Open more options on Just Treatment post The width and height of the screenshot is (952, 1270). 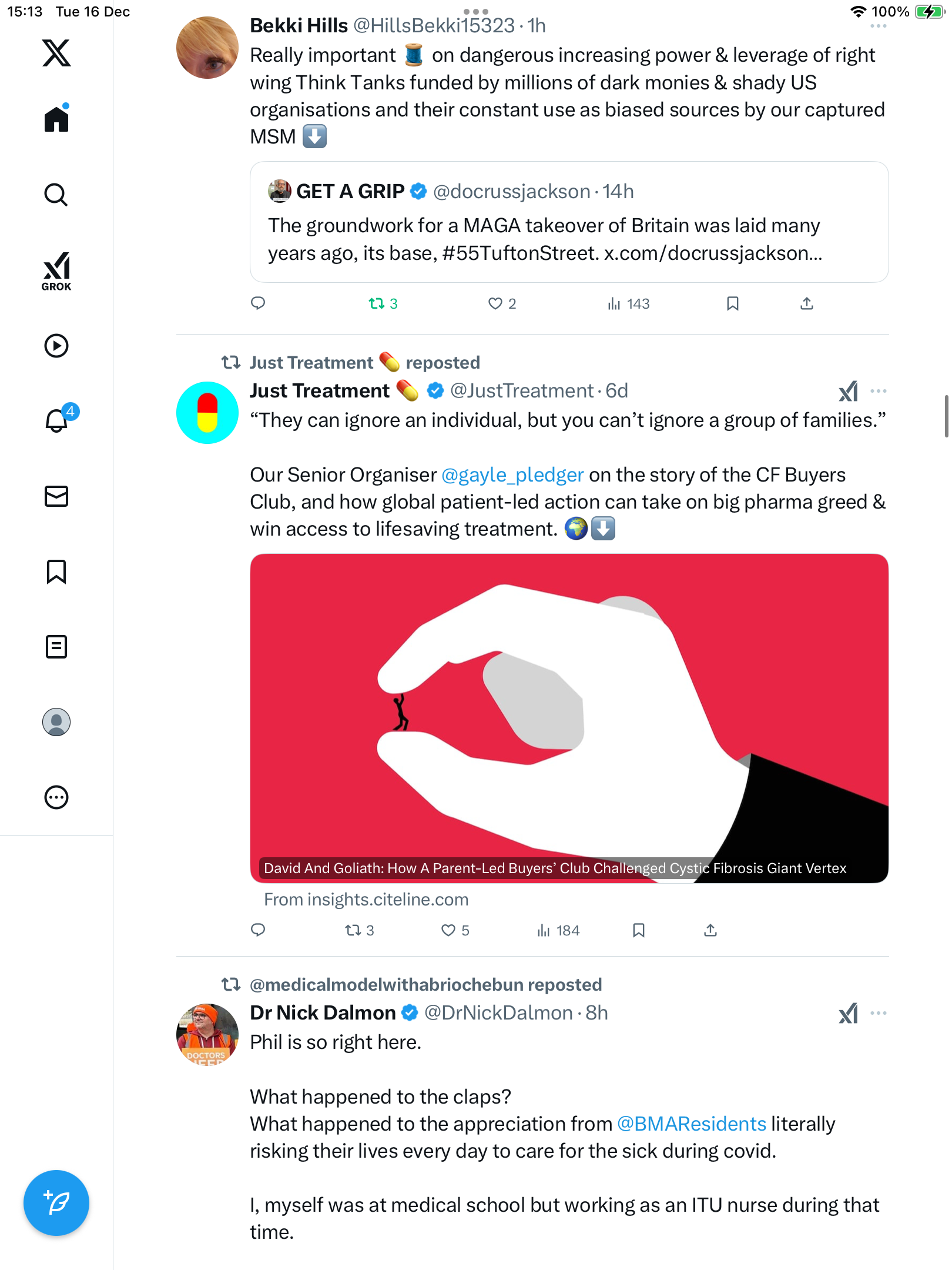click(879, 391)
